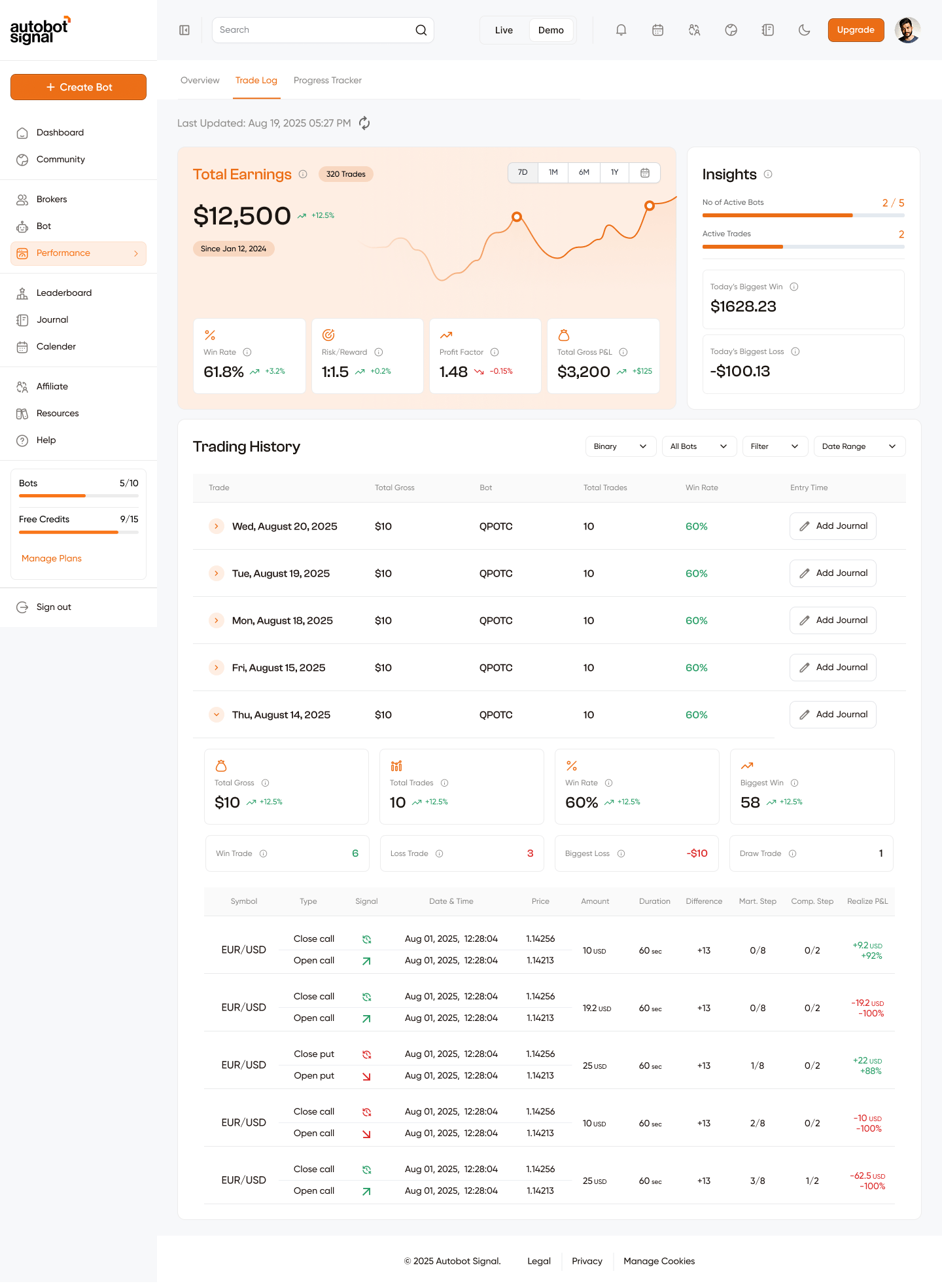Click Sign out in sidebar
942x1288 pixels.
point(78,607)
